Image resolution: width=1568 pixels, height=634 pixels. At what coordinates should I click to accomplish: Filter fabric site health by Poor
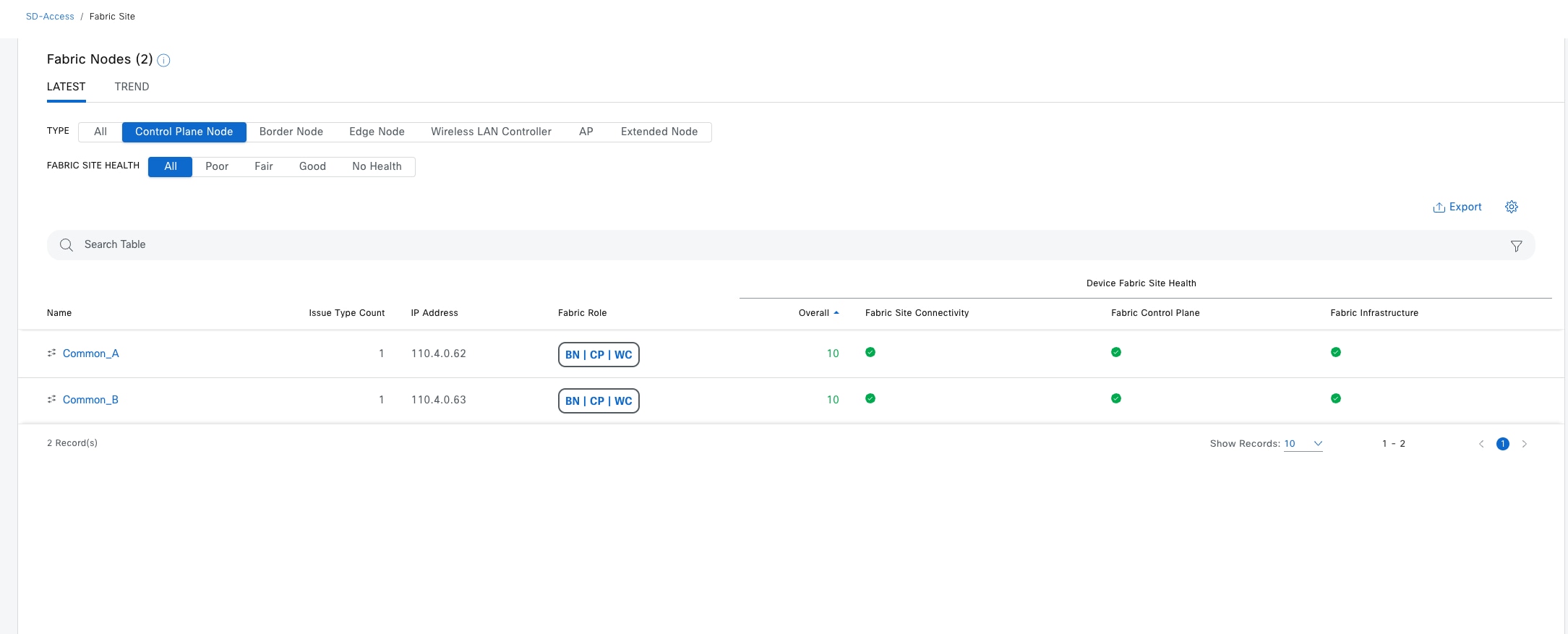coord(216,166)
